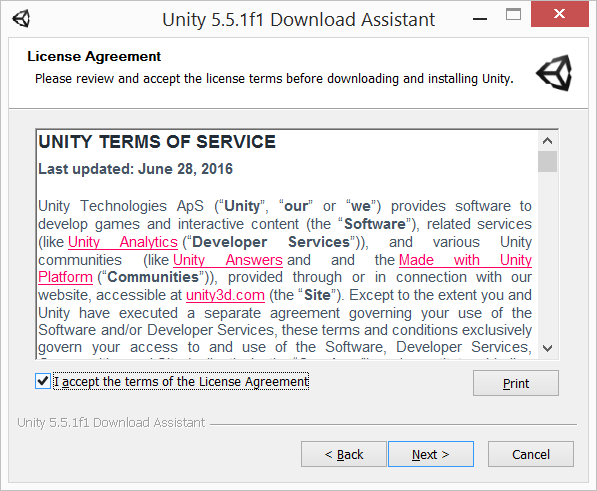This screenshot has width=597, height=491.
Task: Minimize the Download Assistant window
Action: pos(480,18)
